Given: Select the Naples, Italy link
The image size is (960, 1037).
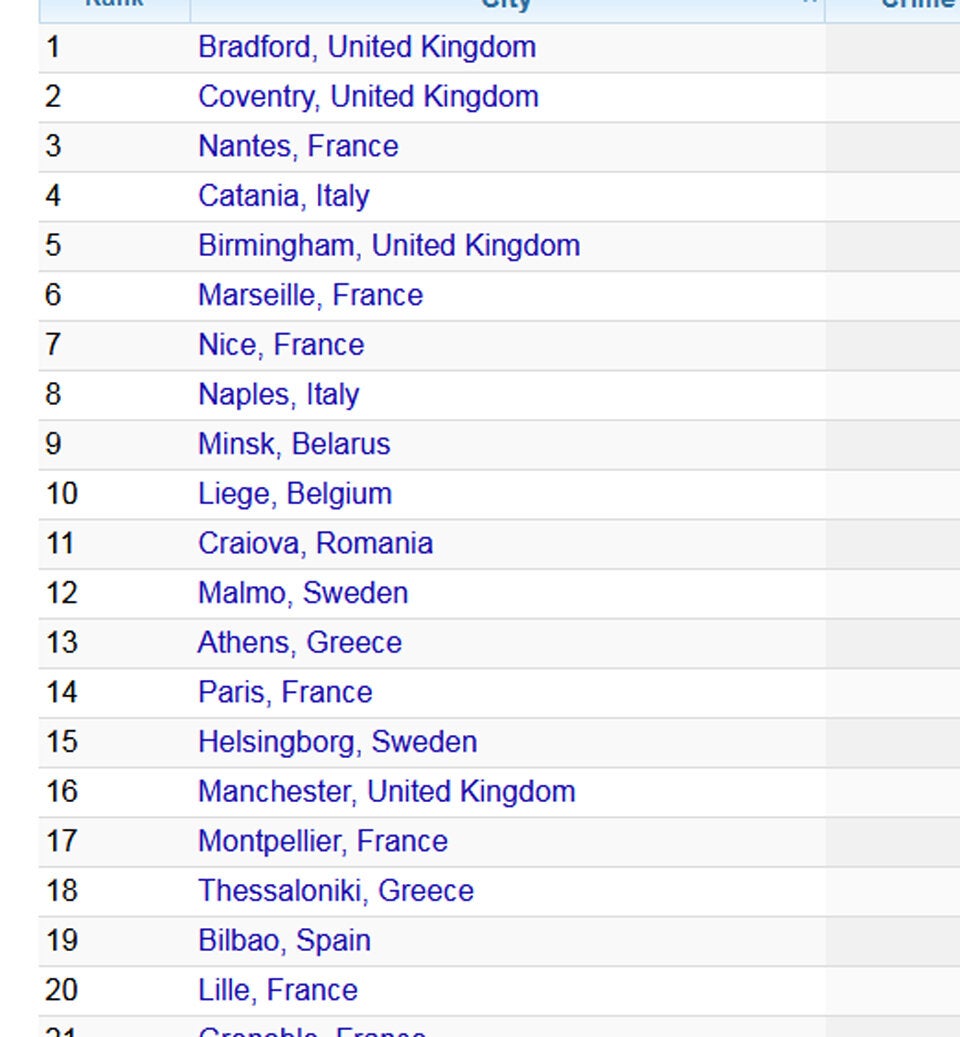Looking at the screenshot, I should coord(278,394).
